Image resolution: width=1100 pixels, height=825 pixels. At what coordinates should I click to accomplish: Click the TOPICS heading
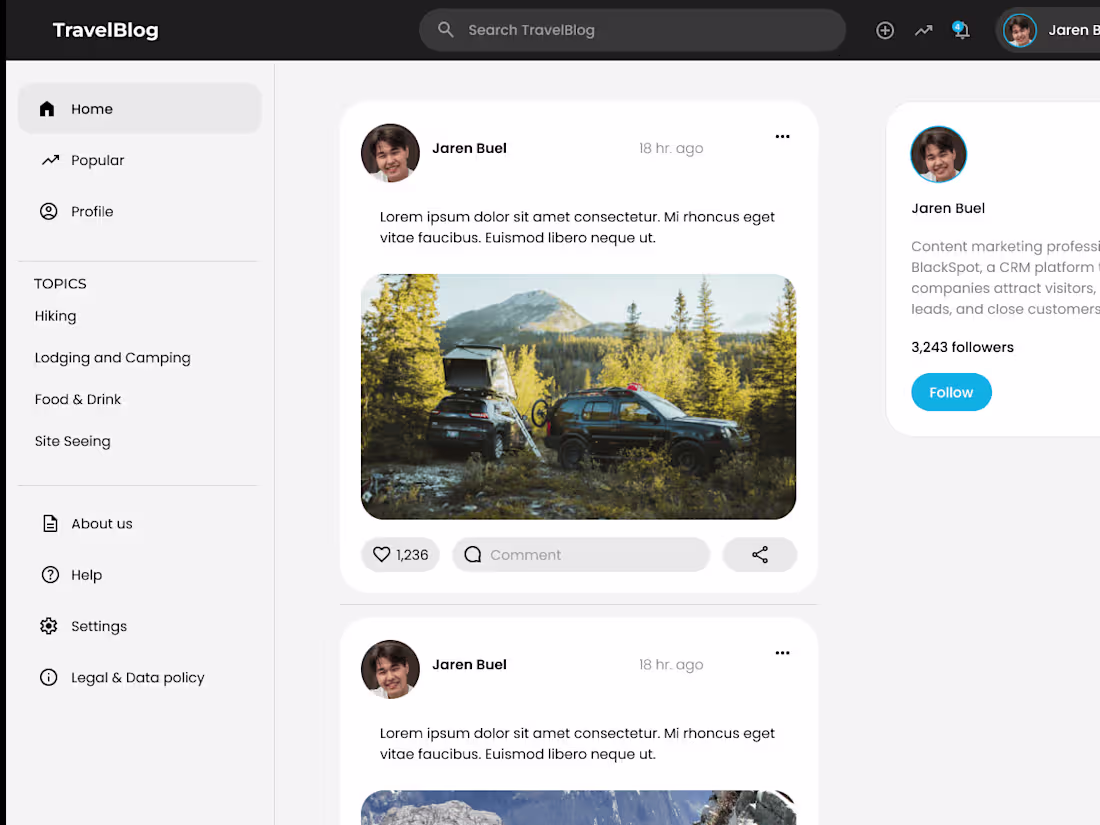click(x=60, y=283)
